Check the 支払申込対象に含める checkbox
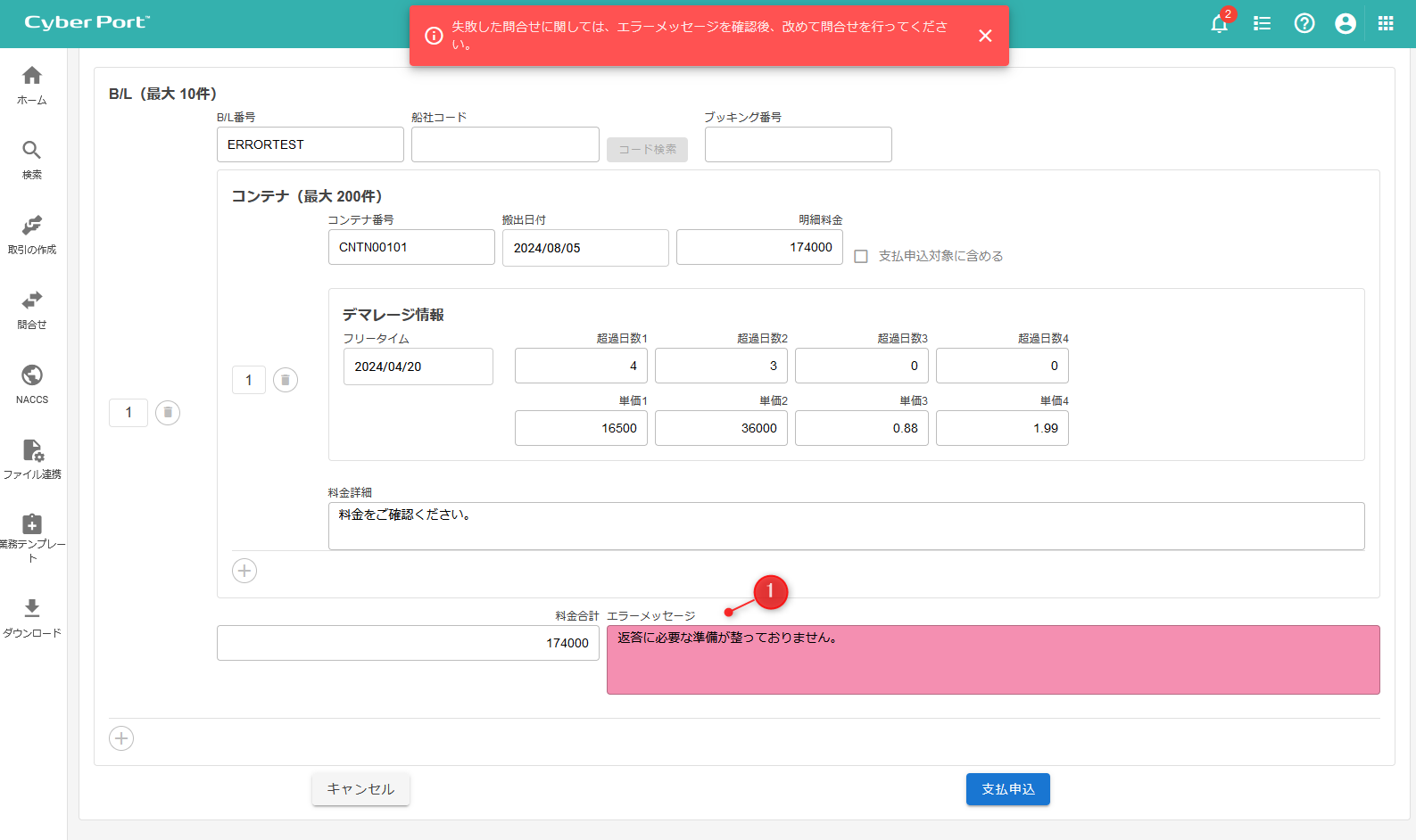This screenshot has width=1416, height=840. click(x=861, y=257)
